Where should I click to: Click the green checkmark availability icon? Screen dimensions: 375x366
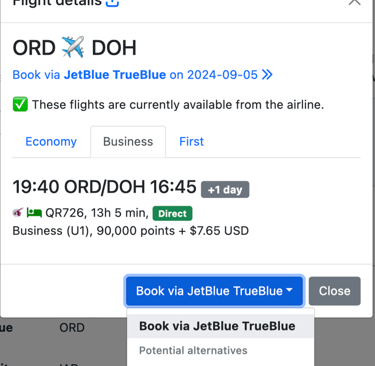pyautogui.click(x=20, y=105)
